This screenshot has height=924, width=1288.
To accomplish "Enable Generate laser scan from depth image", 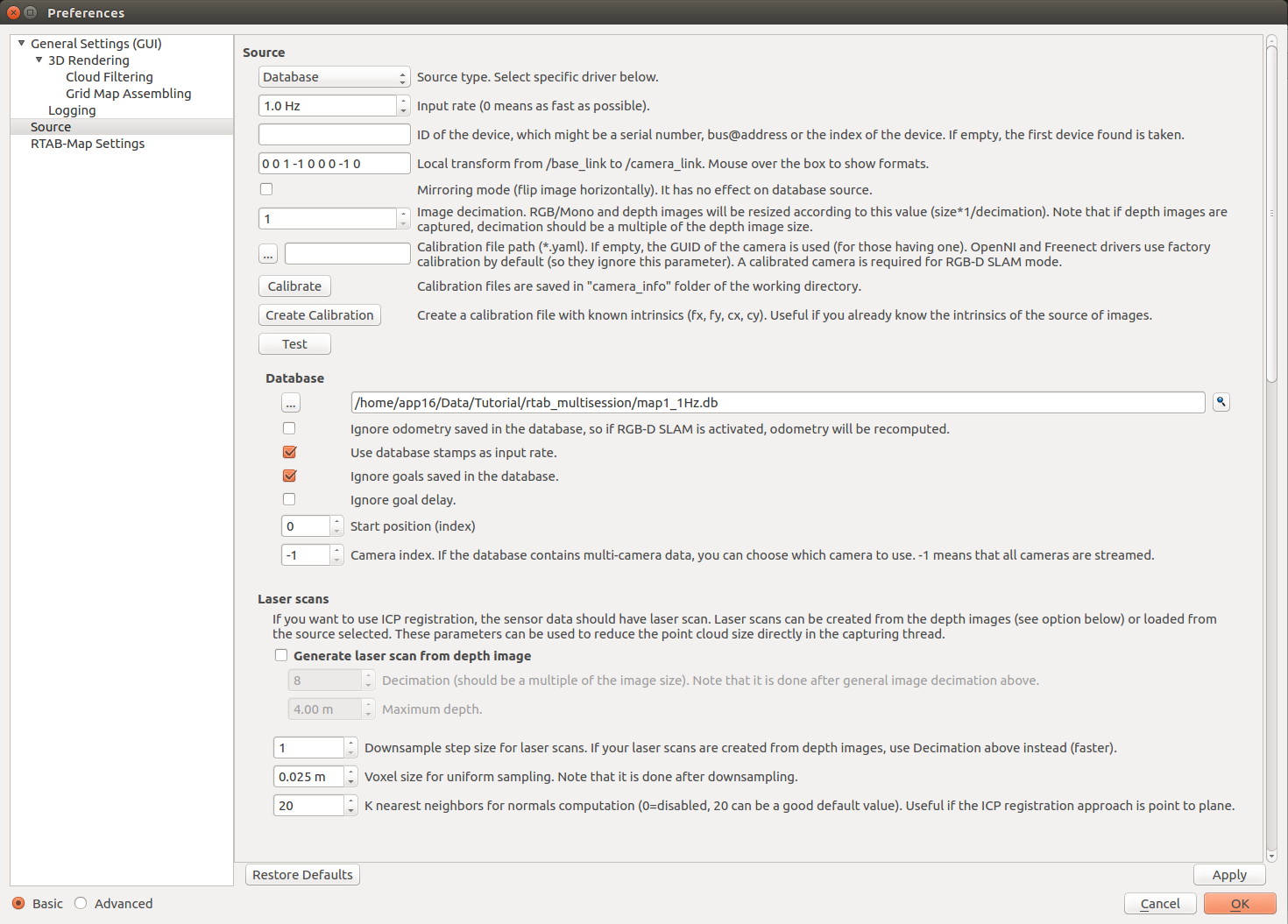I will (x=281, y=656).
